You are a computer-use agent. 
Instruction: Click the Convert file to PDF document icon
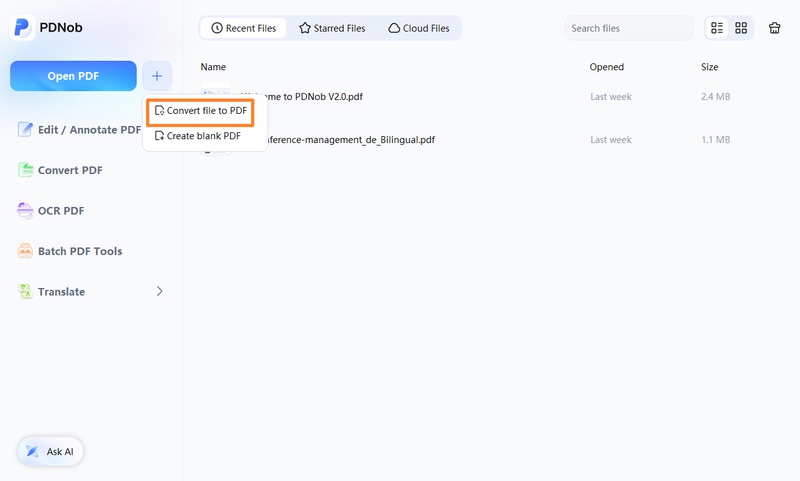pyautogui.click(x=159, y=111)
